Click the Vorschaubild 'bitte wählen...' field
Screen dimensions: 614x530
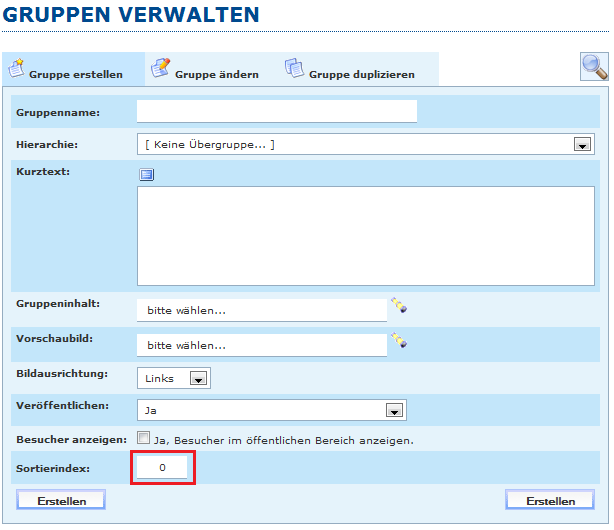261,345
